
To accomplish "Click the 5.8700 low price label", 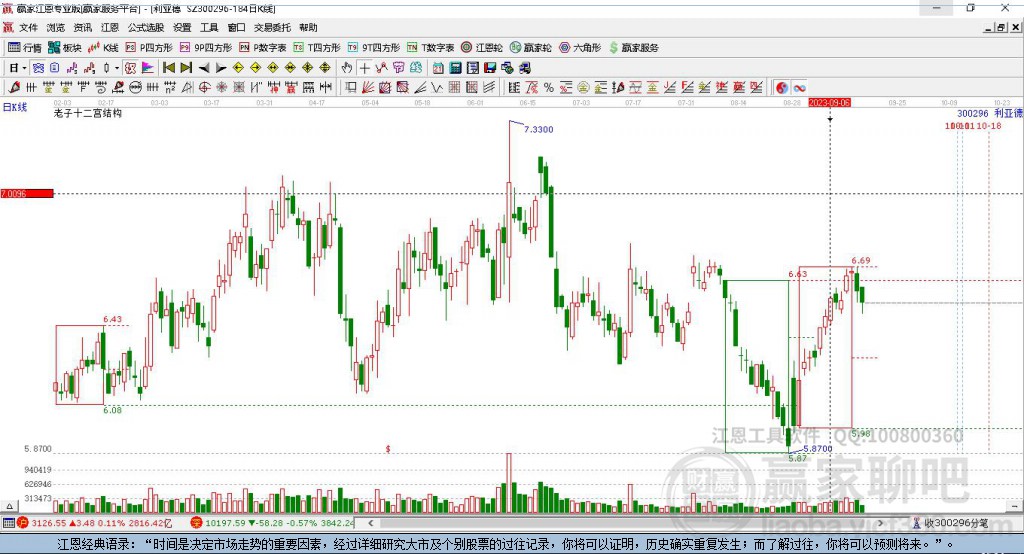I will point(818,449).
